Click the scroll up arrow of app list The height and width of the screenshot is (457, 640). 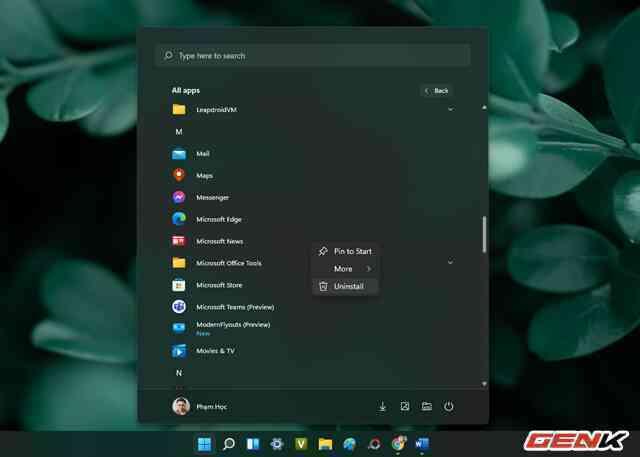pyautogui.click(x=484, y=107)
